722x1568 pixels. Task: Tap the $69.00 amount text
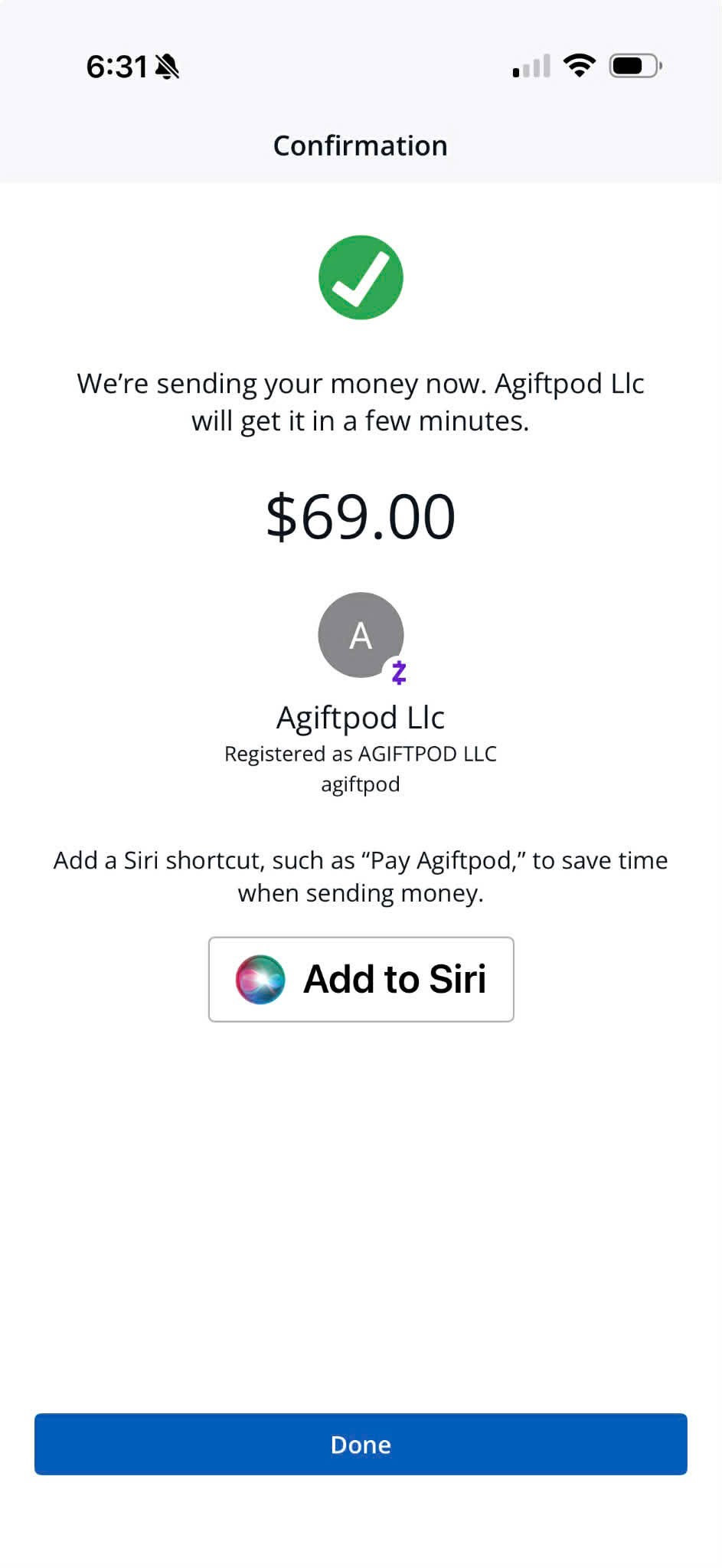361,517
